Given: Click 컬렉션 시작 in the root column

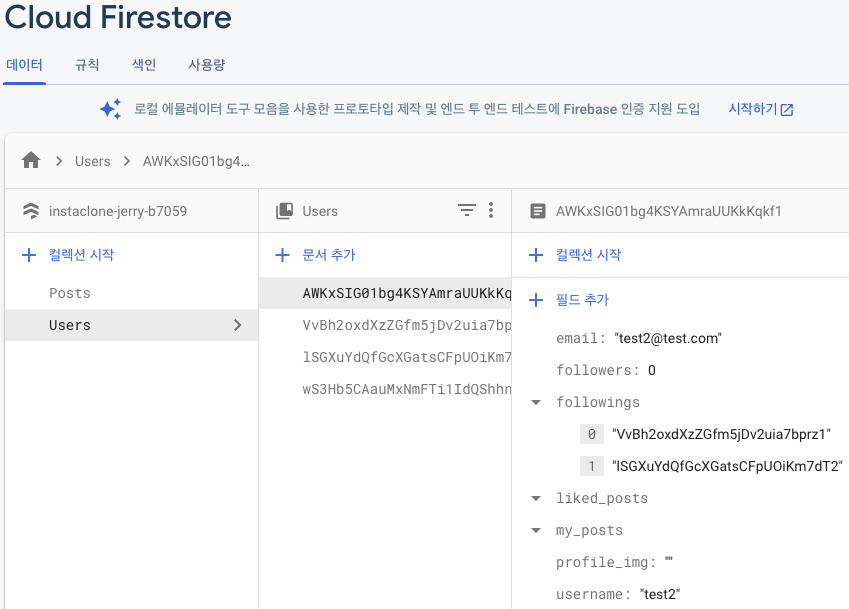Looking at the screenshot, I should [81, 255].
